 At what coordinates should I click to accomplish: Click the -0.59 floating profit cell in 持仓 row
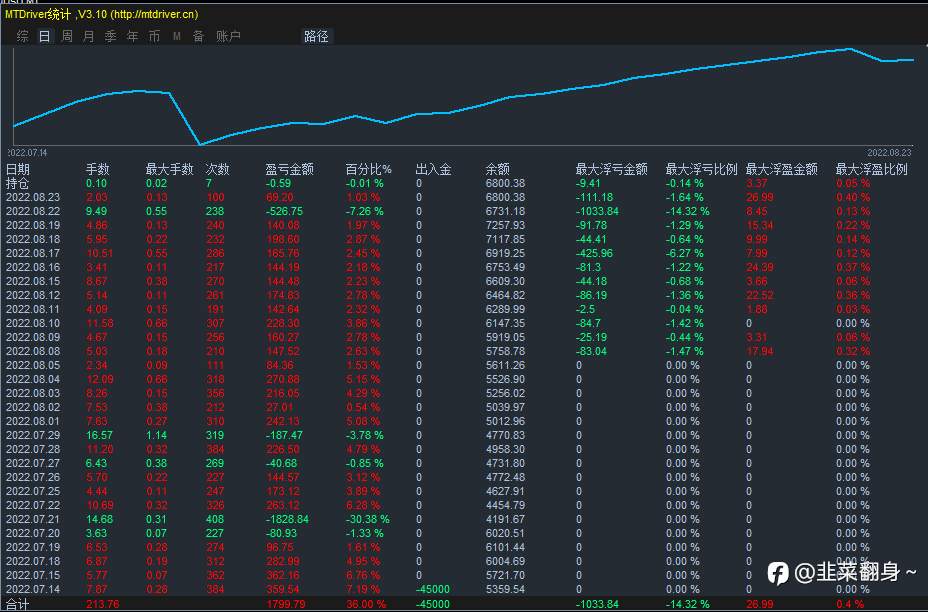(278, 183)
